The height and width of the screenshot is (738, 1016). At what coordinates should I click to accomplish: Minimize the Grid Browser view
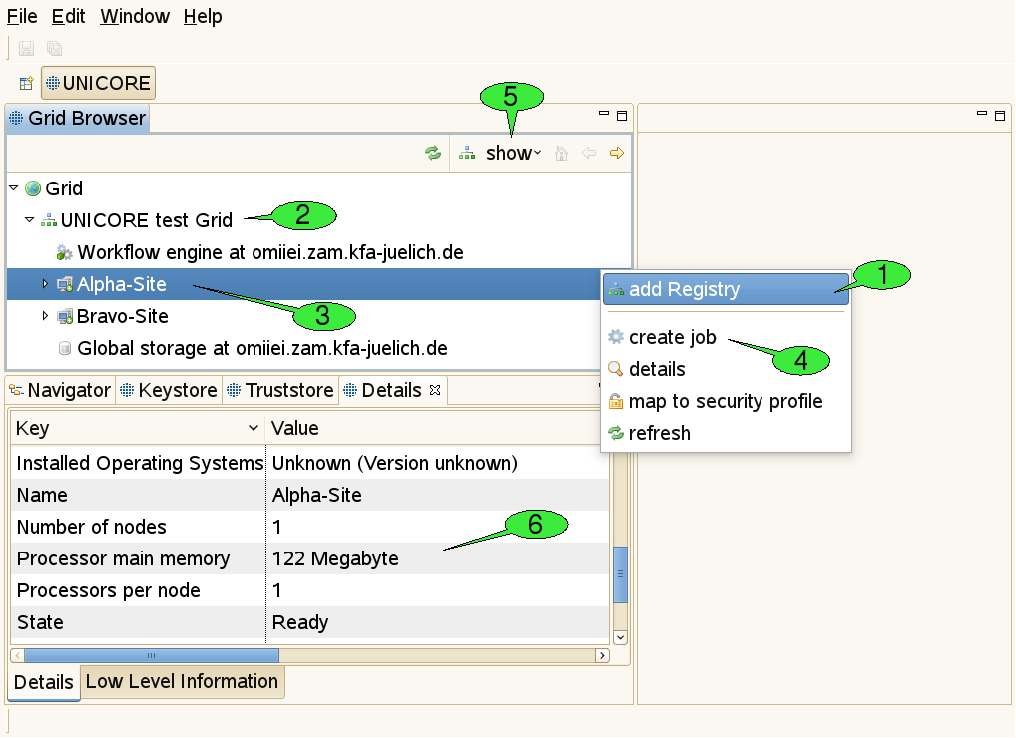[x=604, y=114]
